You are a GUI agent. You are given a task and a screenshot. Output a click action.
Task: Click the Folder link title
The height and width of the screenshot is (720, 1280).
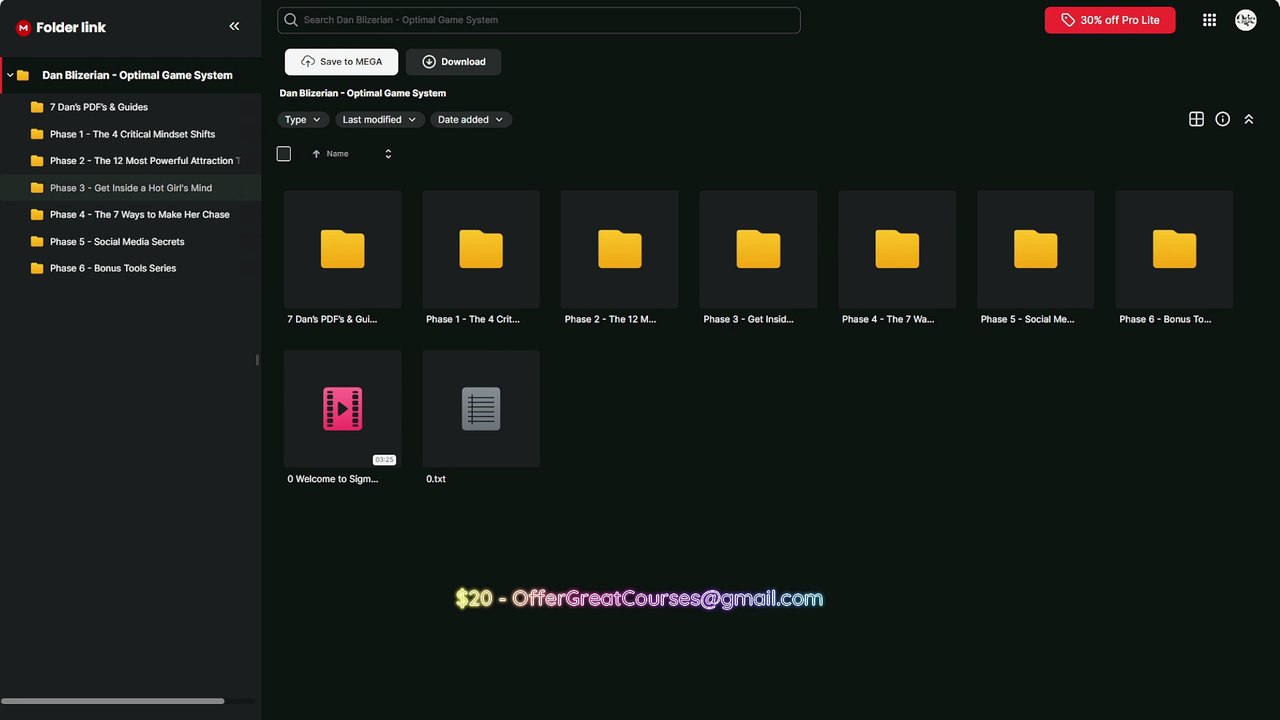pos(71,28)
